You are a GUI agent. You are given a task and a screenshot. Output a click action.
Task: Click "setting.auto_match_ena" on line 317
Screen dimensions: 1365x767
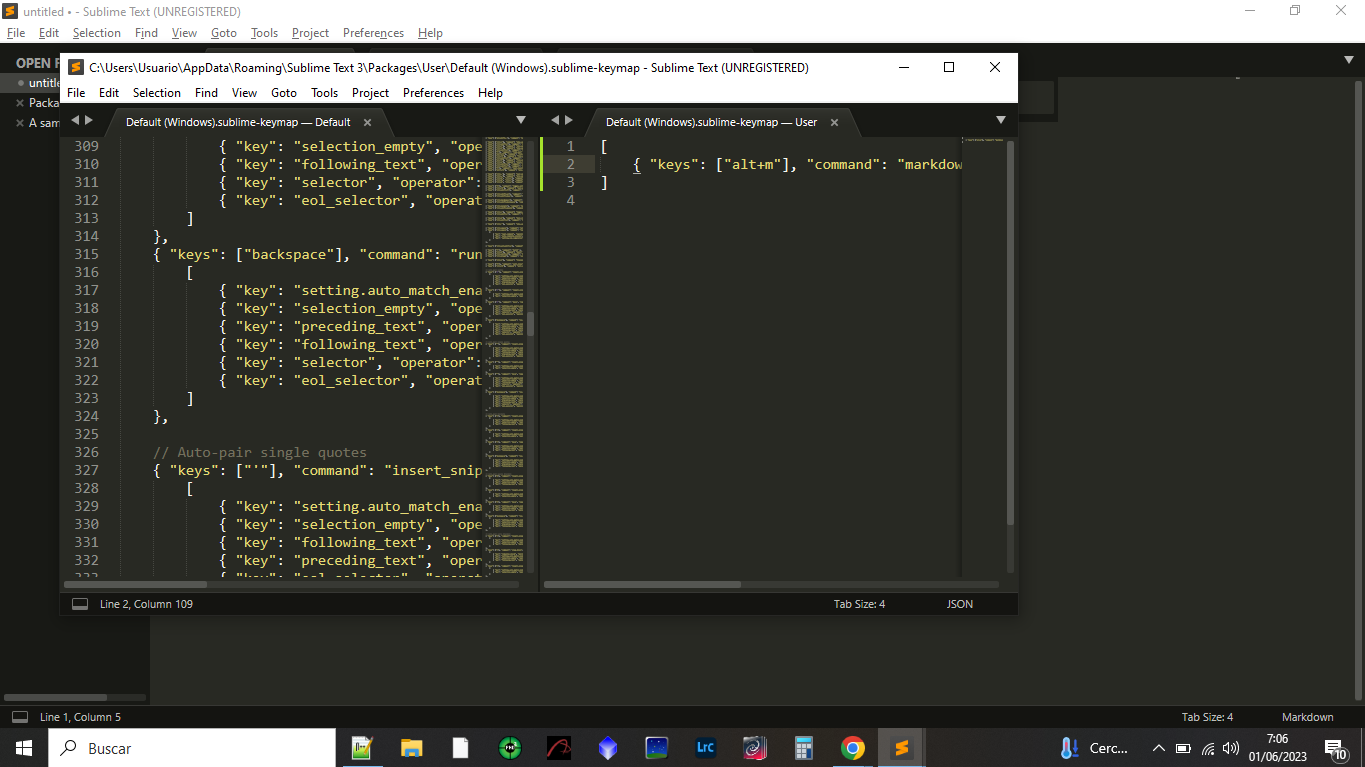[x=388, y=290]
